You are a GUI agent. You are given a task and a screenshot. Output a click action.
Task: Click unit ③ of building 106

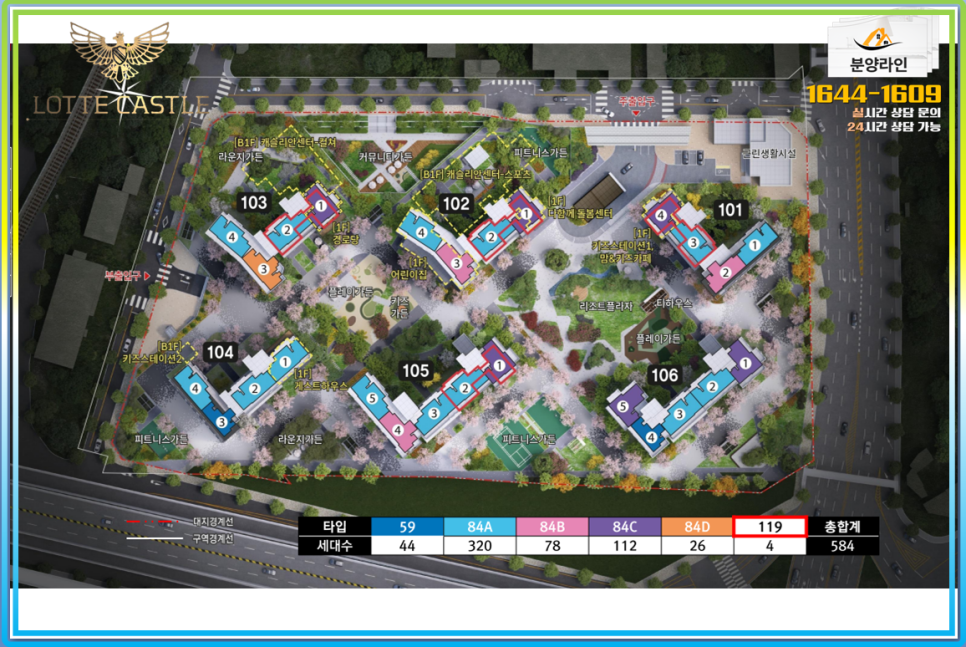tap(680, 414)
